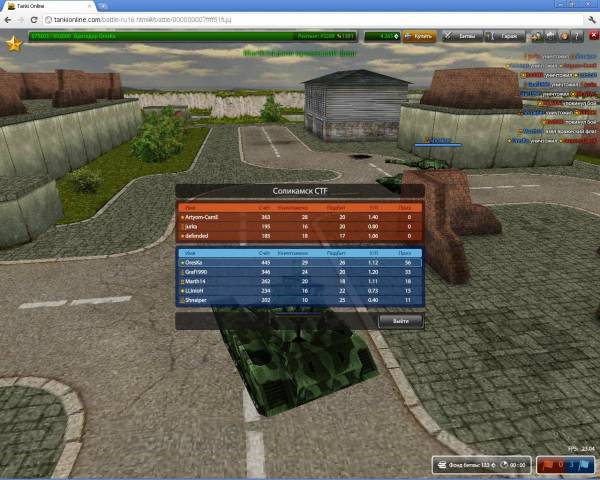
Task: Click the clock timer icon
Action: [x=504, y=465]
